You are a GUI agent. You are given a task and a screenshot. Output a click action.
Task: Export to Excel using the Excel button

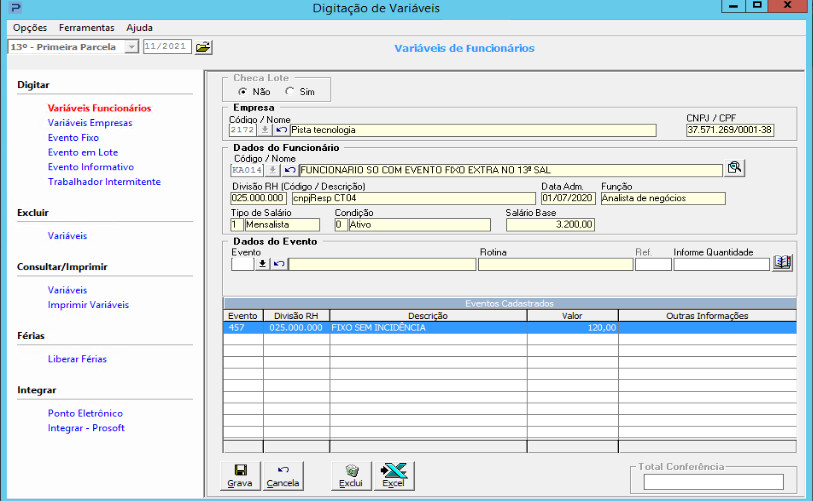[x=394, y=475]
